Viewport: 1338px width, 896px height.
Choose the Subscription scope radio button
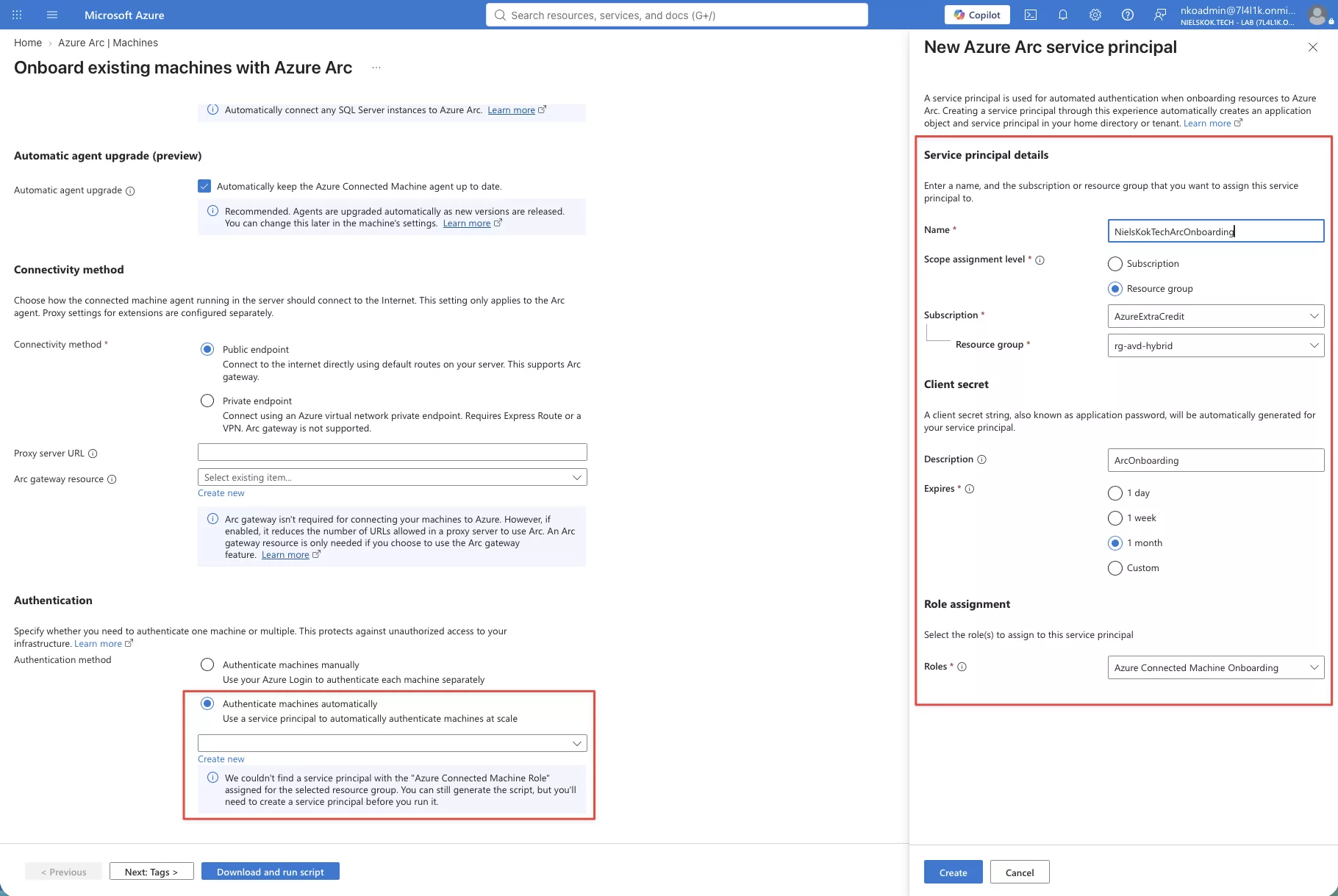1115,264
